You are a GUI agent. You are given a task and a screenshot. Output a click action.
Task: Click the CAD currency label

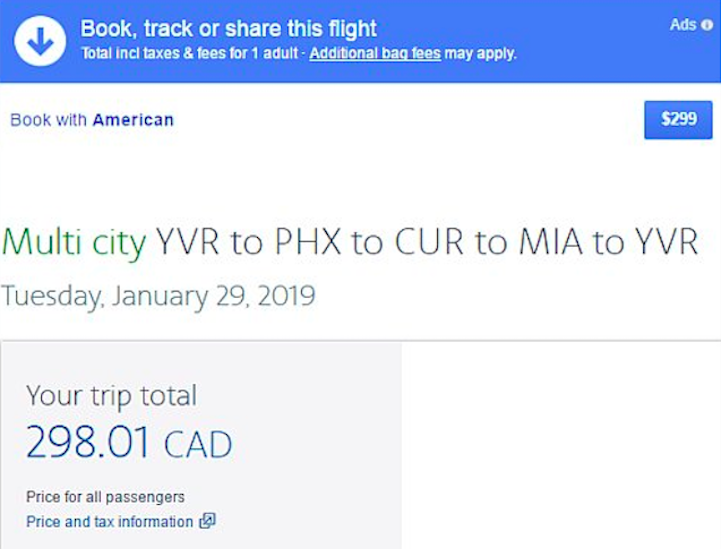click(198, 445)
